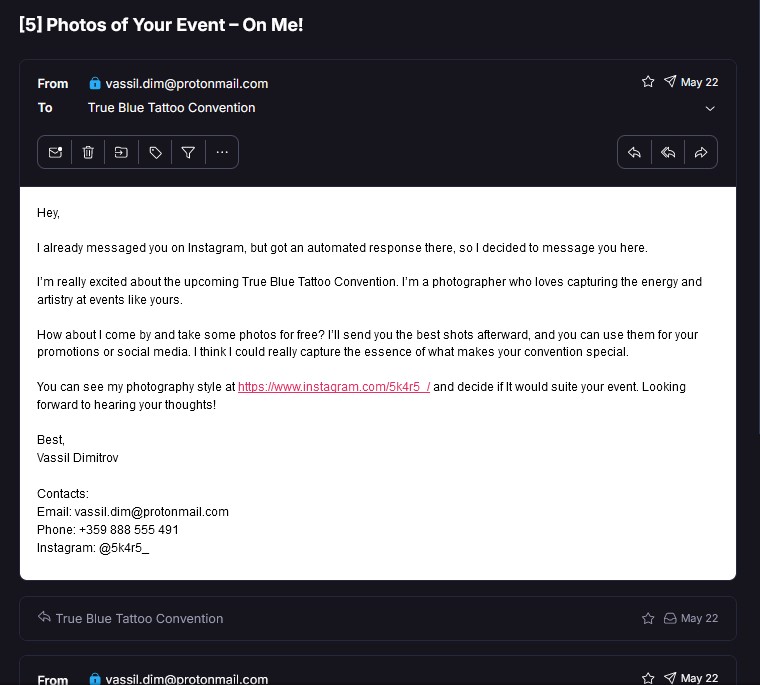Image resolution: width=760 pixels, height=685 pixels.
Task: Open the more actions ellipsis menu
Action: click(222, 152)
